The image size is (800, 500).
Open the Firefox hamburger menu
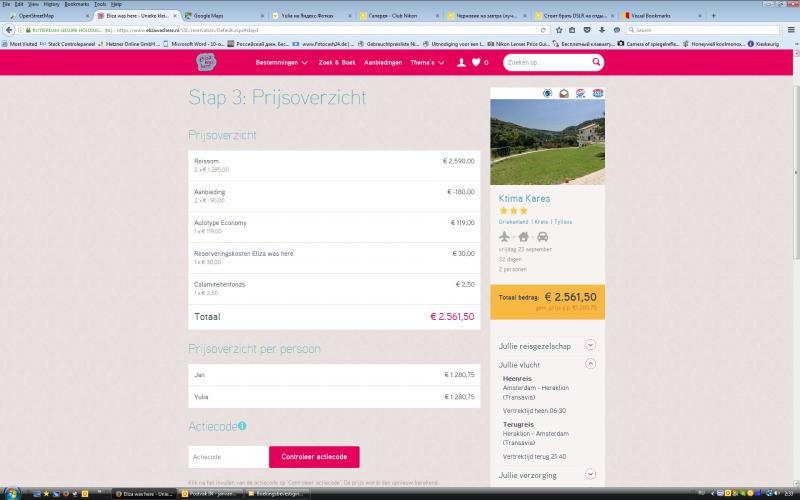791,30
